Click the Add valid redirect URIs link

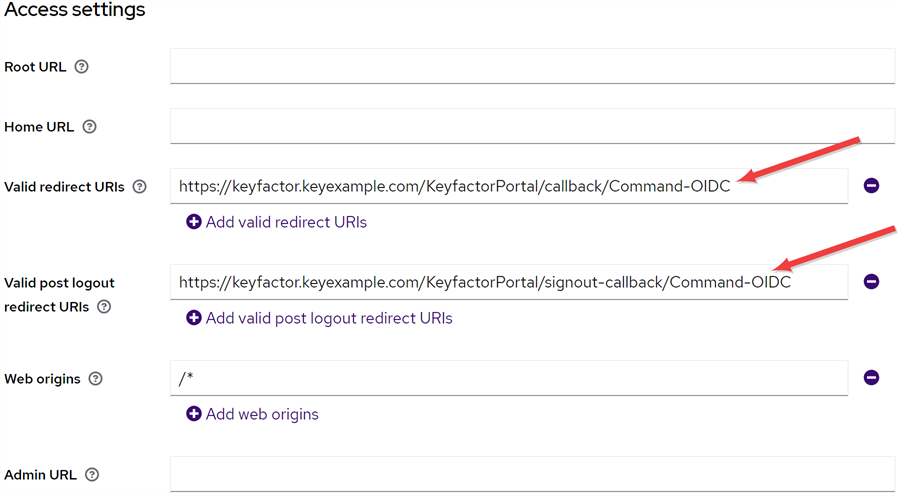tap(285, 222)
